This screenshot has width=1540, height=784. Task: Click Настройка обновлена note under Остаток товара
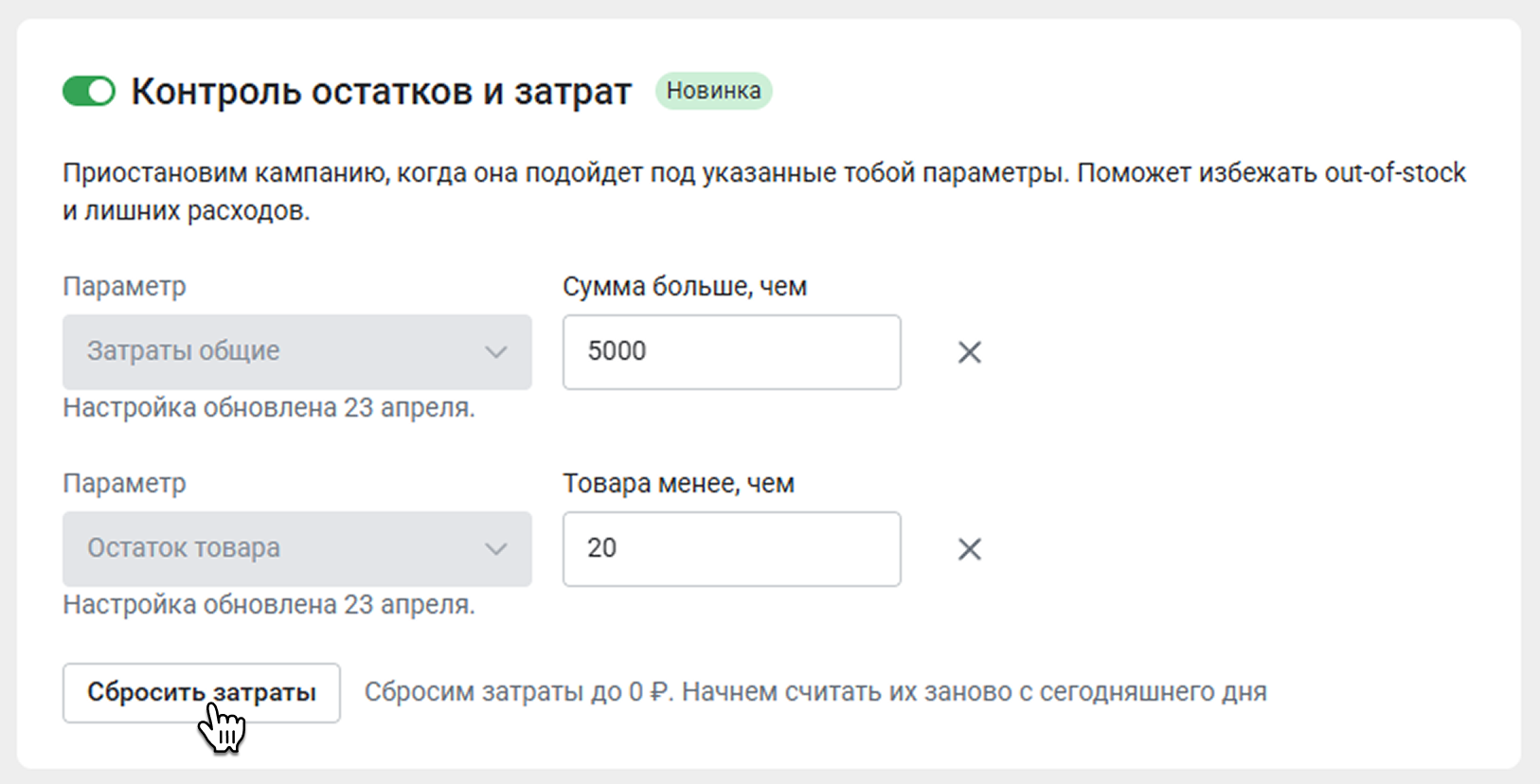(x=269, y=605)
